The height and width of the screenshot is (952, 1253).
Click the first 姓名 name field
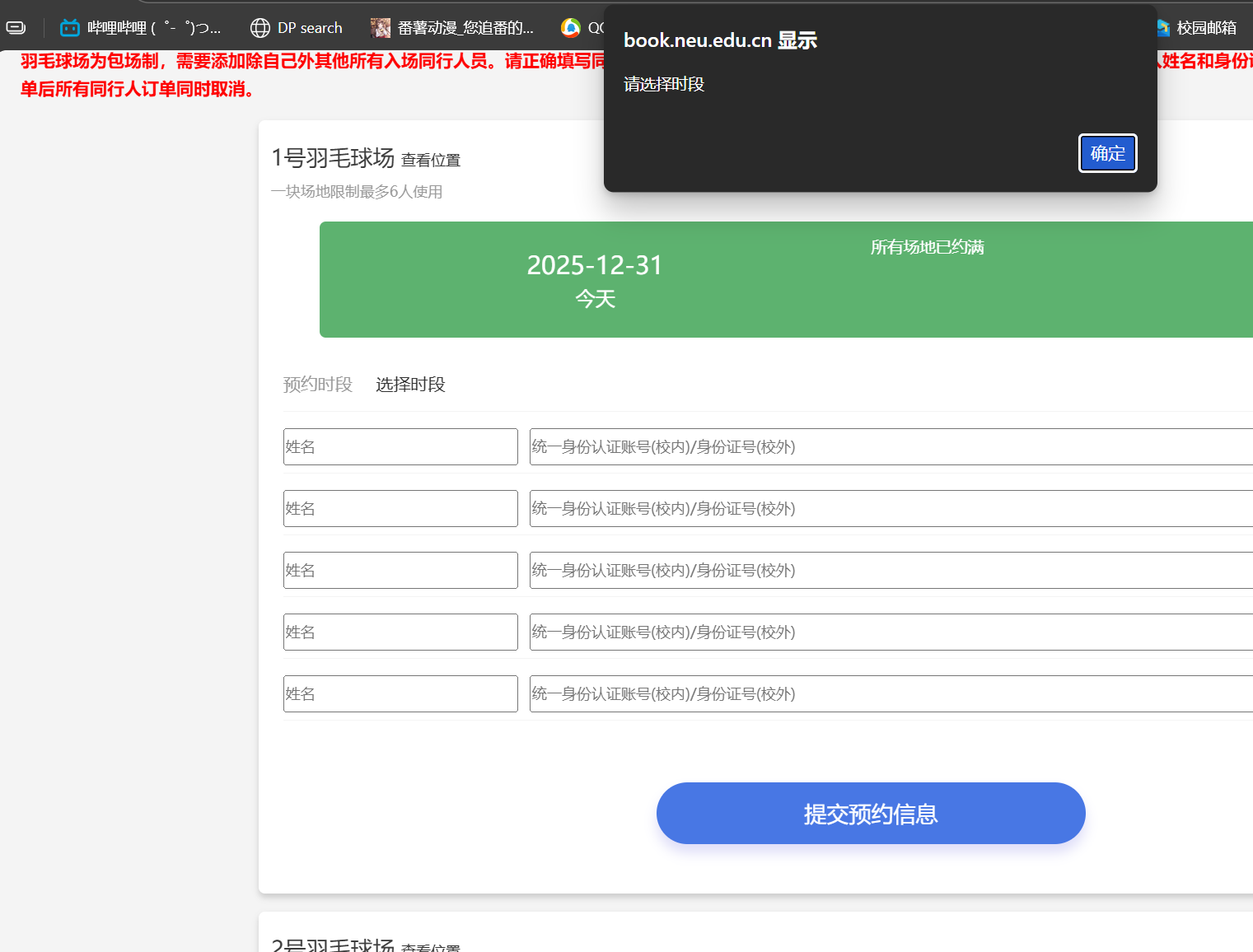[400, 446]
